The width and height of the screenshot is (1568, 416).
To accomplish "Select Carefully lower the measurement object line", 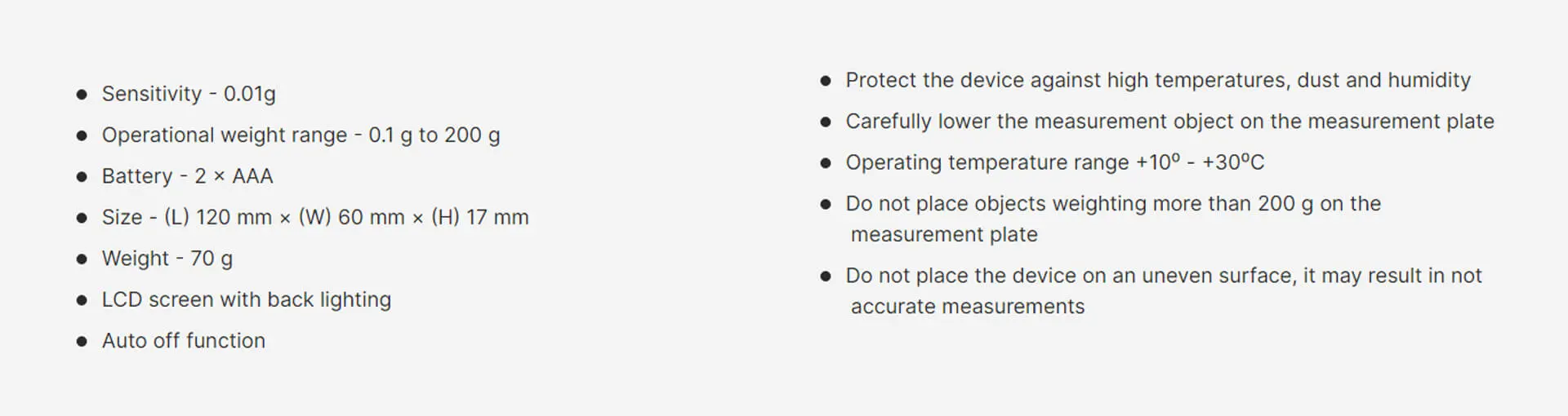I will [1169, 122].
